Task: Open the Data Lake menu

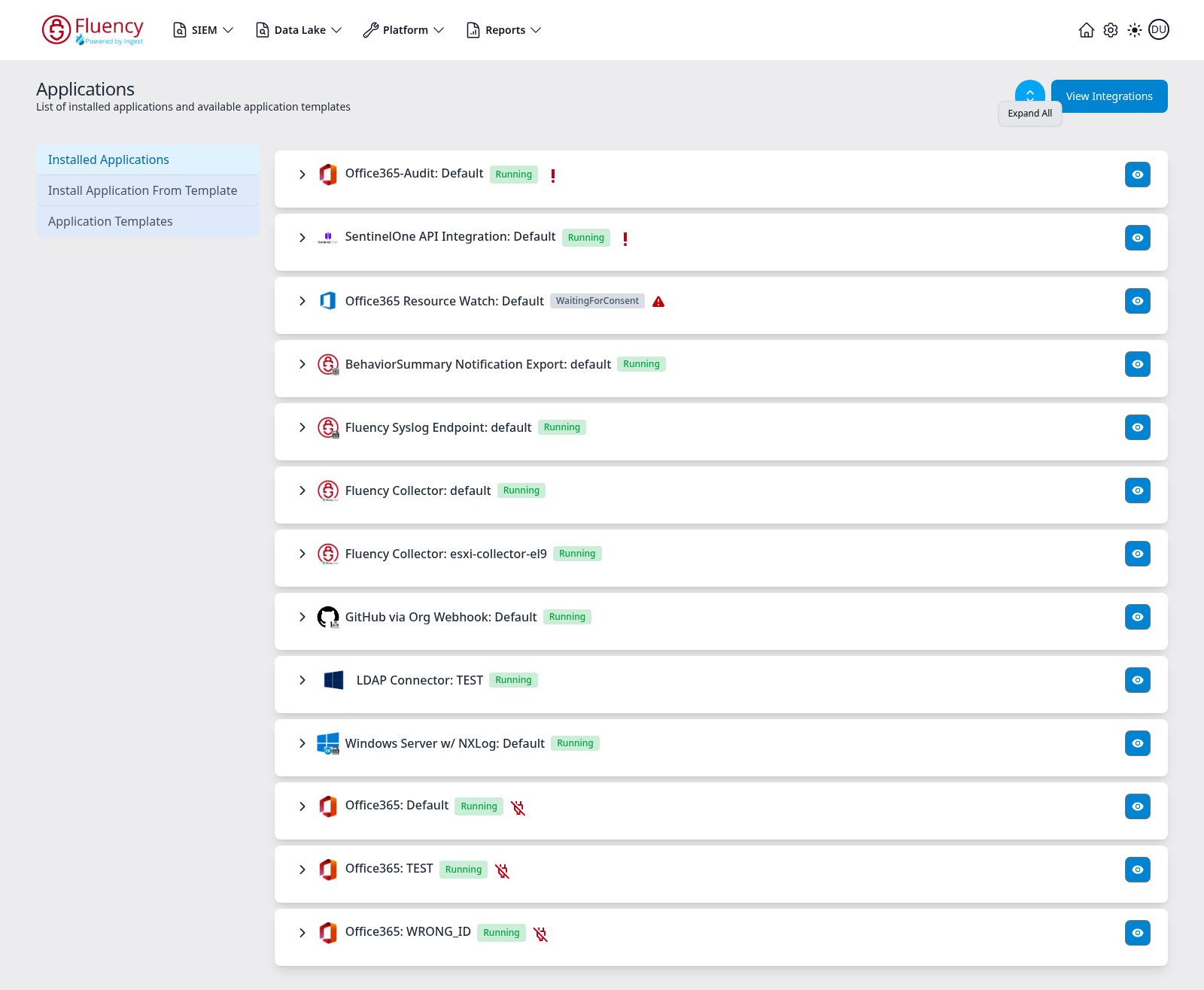Action: pos(299,30)
